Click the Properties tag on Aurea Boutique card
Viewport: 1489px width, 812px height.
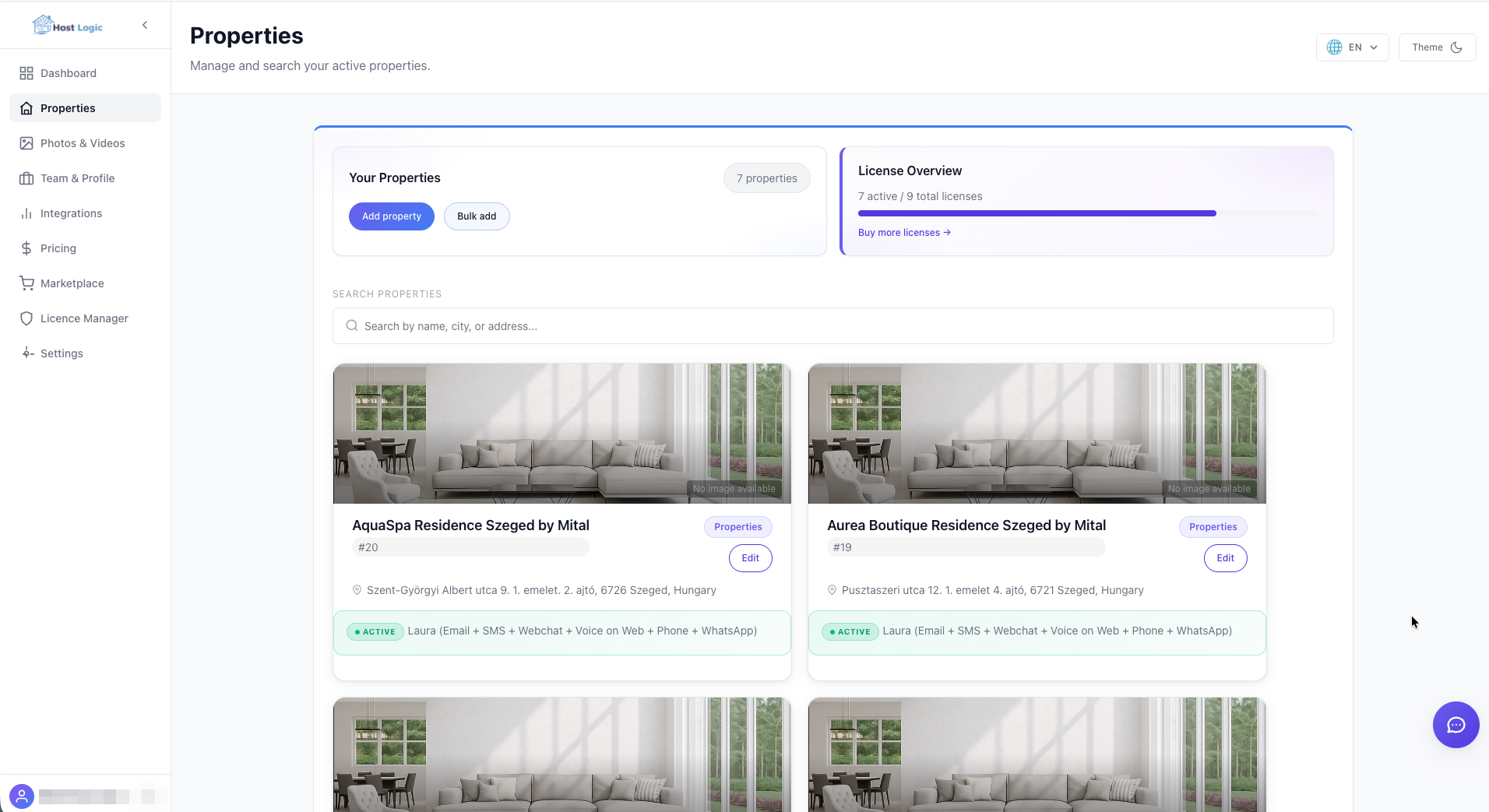click(1213, 527)
